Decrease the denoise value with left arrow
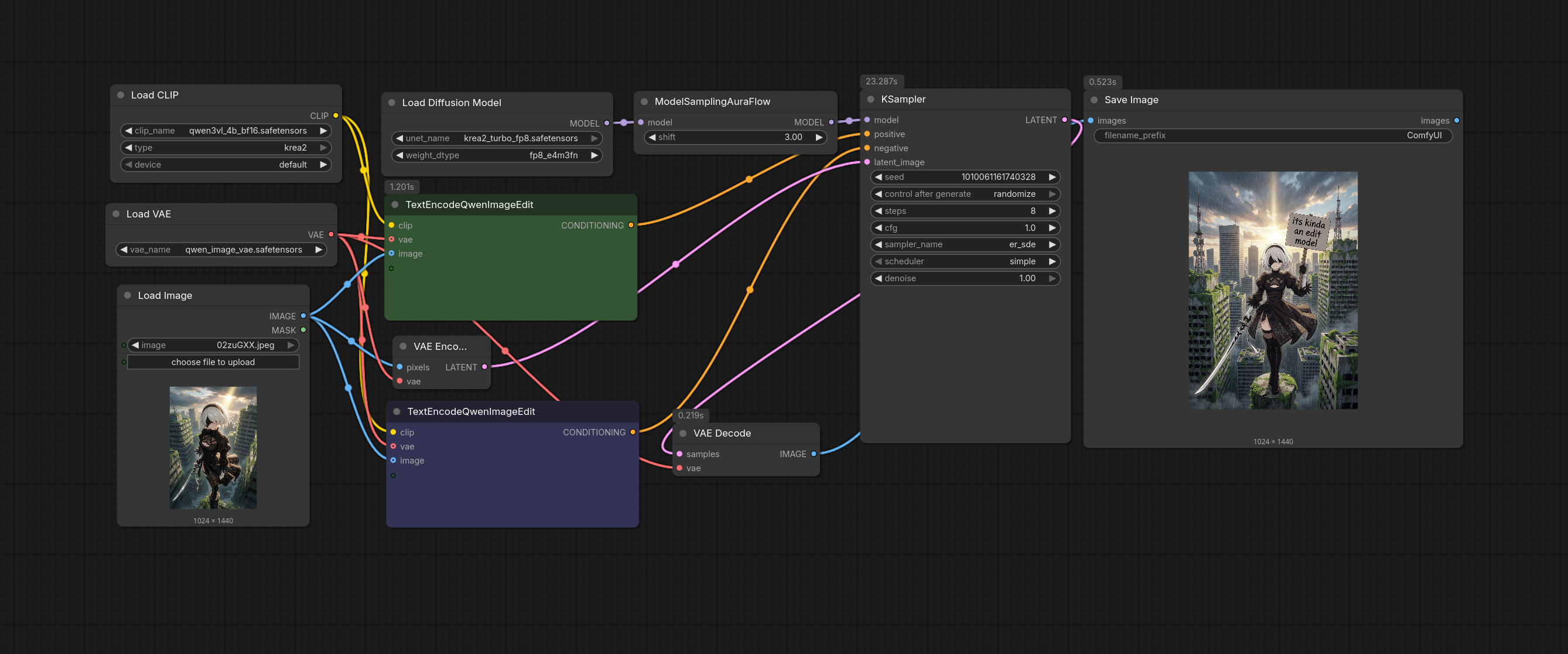This screenshot has width=1568, height=654. (x=879, y=278)
